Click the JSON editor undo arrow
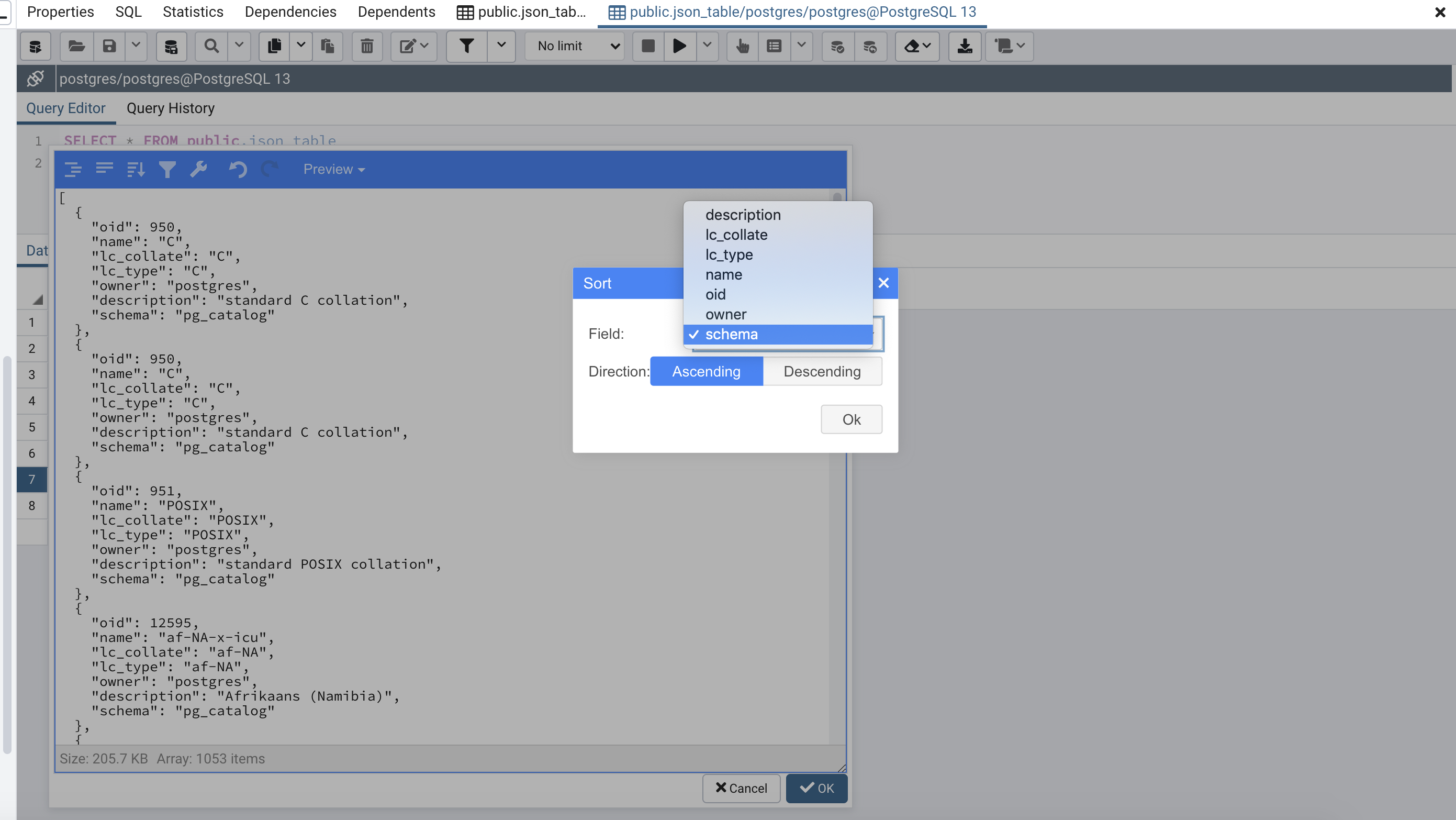1456x820 pixels. 238,169
